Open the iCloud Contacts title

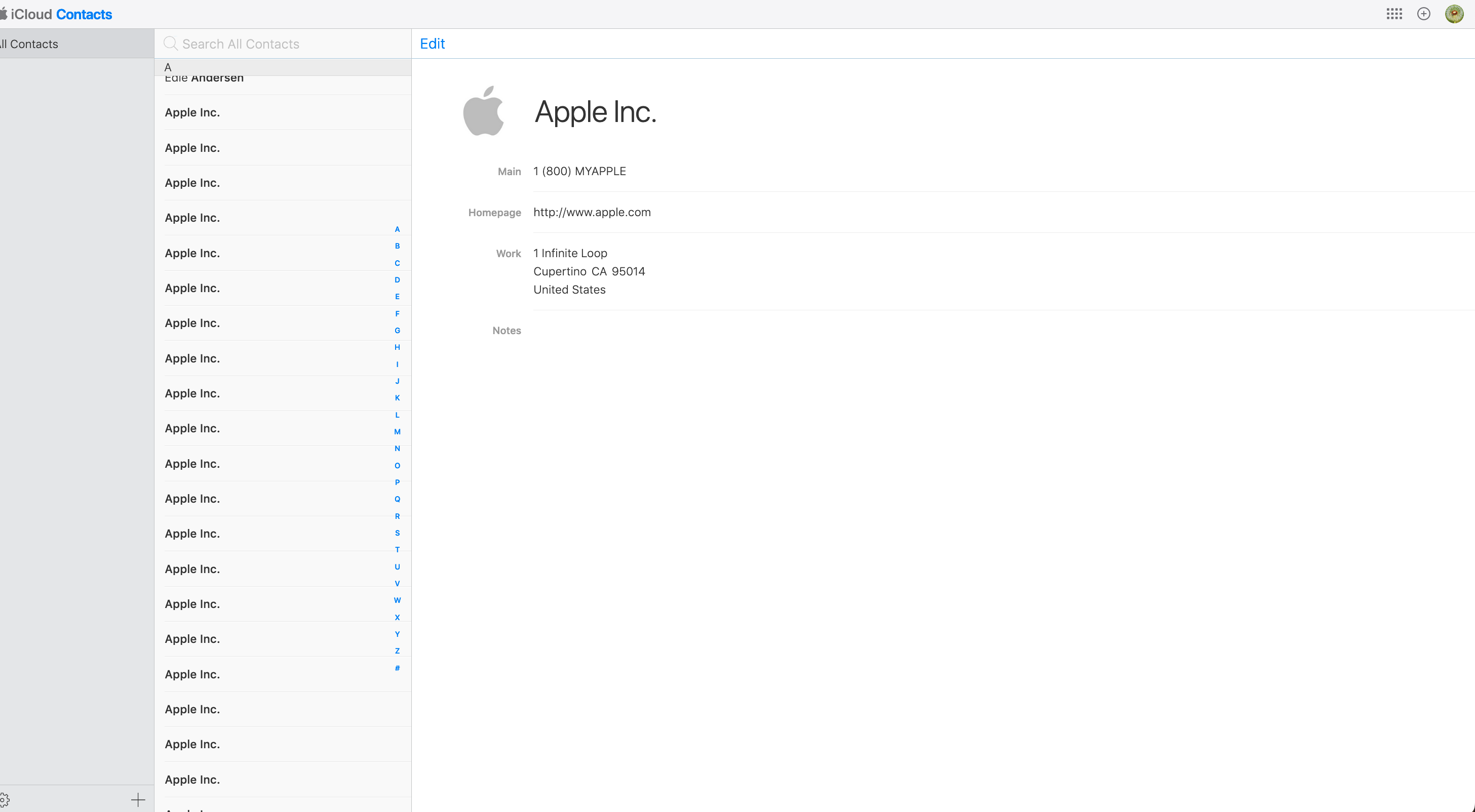pyautogui.click(x=57, y=14)
